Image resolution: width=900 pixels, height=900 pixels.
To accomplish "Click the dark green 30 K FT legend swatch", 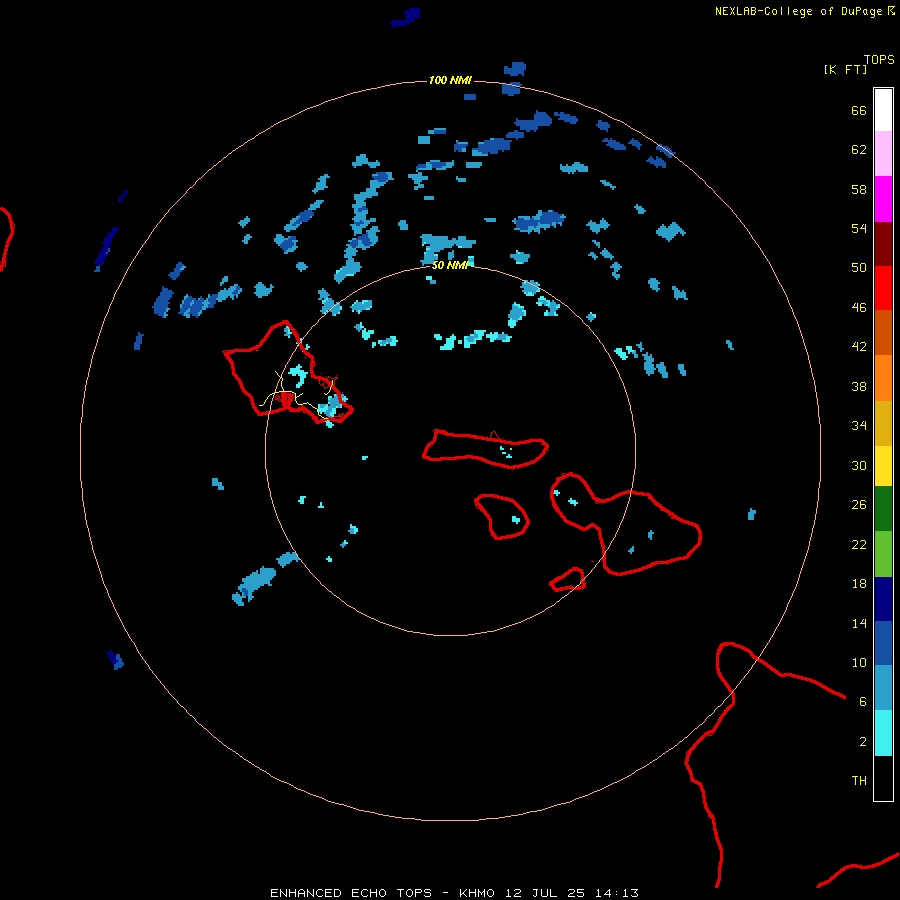I will pos(883,509).
